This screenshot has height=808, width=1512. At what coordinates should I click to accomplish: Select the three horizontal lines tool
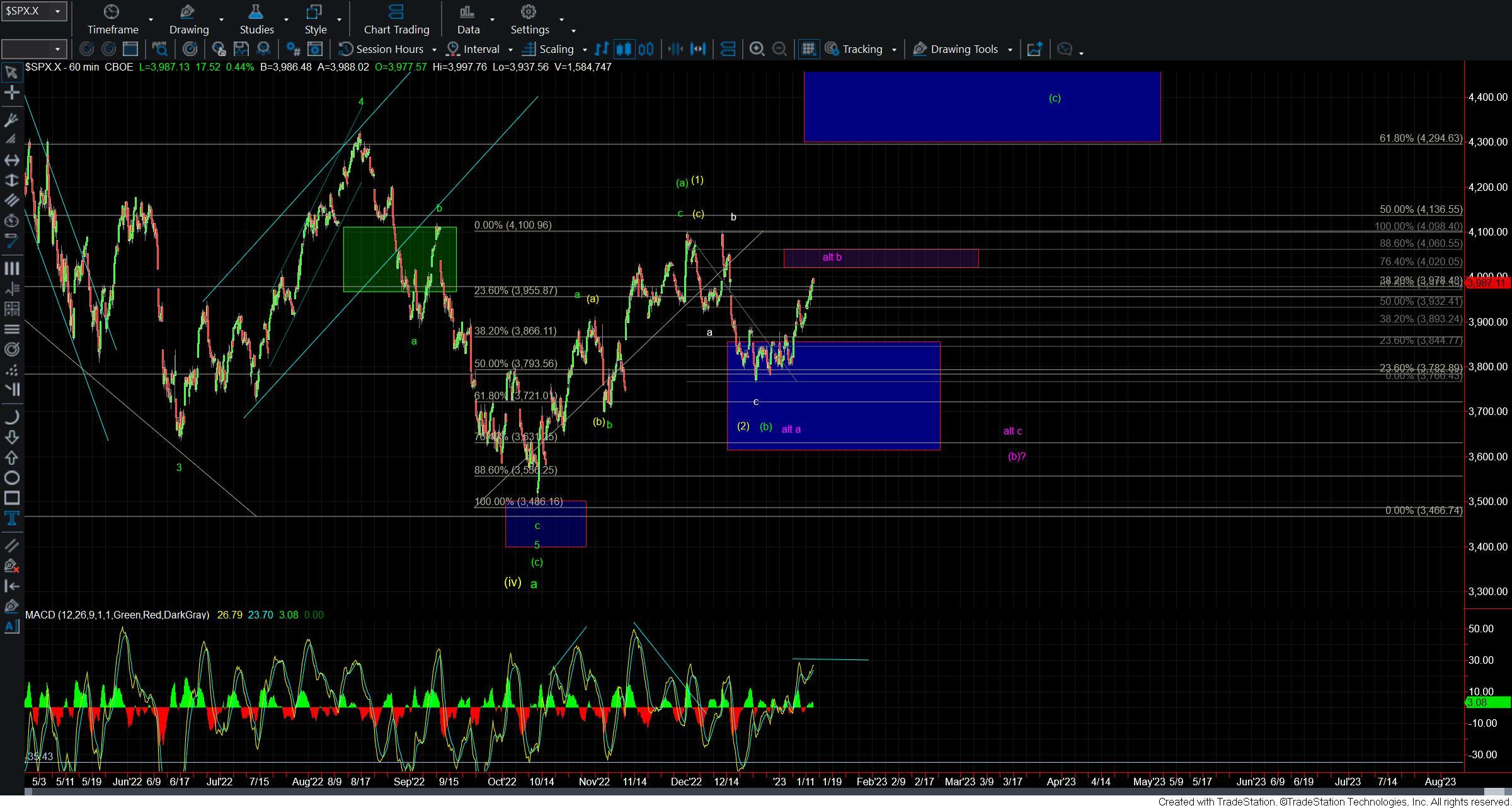tap(11, 329)
